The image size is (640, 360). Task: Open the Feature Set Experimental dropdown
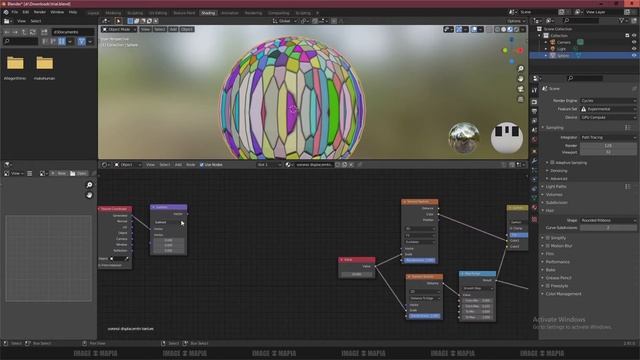click(608, 109)
